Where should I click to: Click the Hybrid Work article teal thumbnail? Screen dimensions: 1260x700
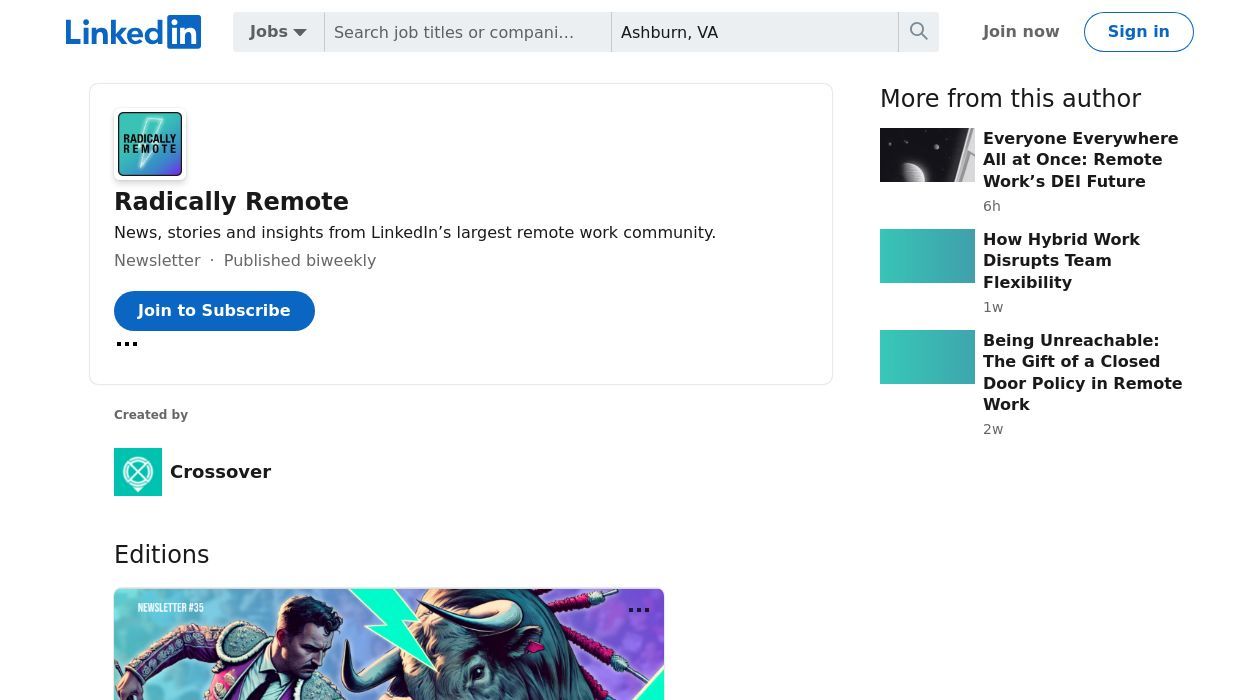pos(927,256)
